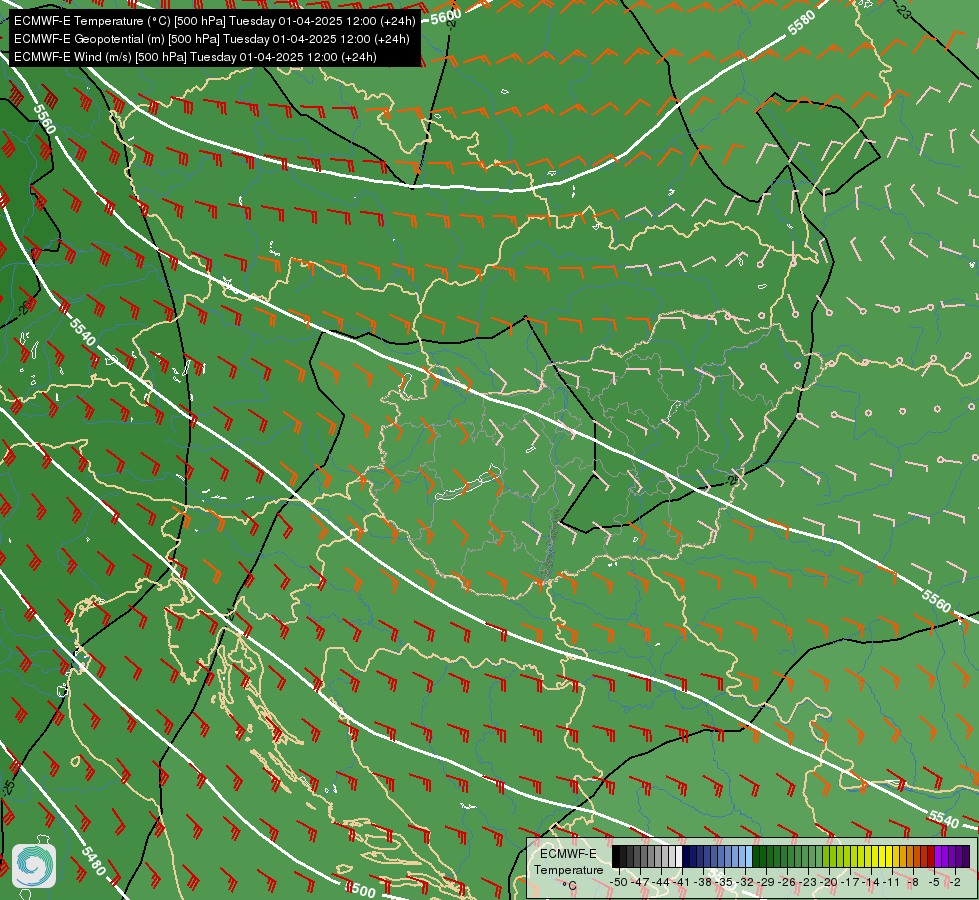Pick the dark green swatch above -29
This screenshot has width=979, height=900.
click(x=763, y=856)
